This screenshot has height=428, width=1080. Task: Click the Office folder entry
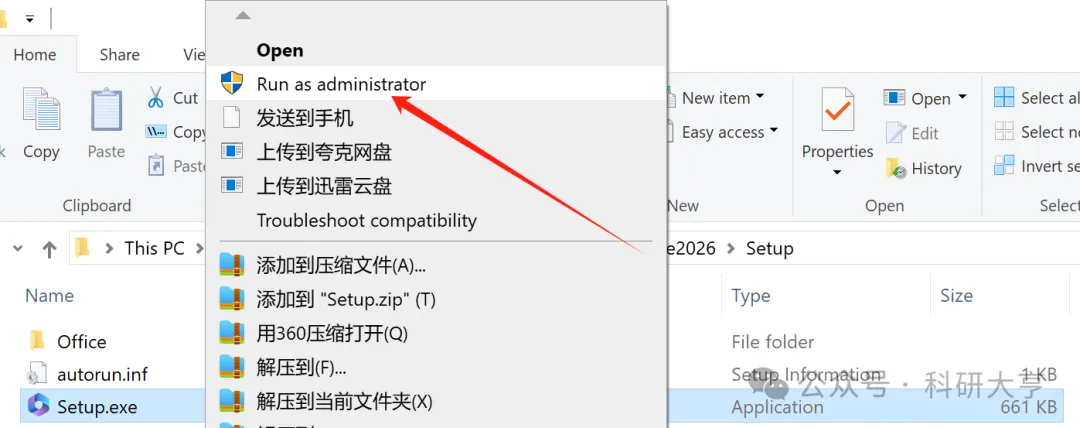tap(81, 342)
